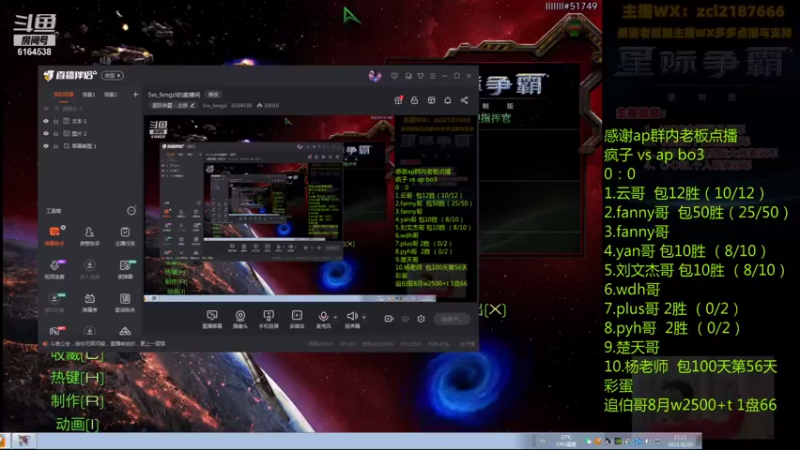This screenshot has width=800, height=450.
Task: Open the notification bell in the header
Action: coord(447,100)
